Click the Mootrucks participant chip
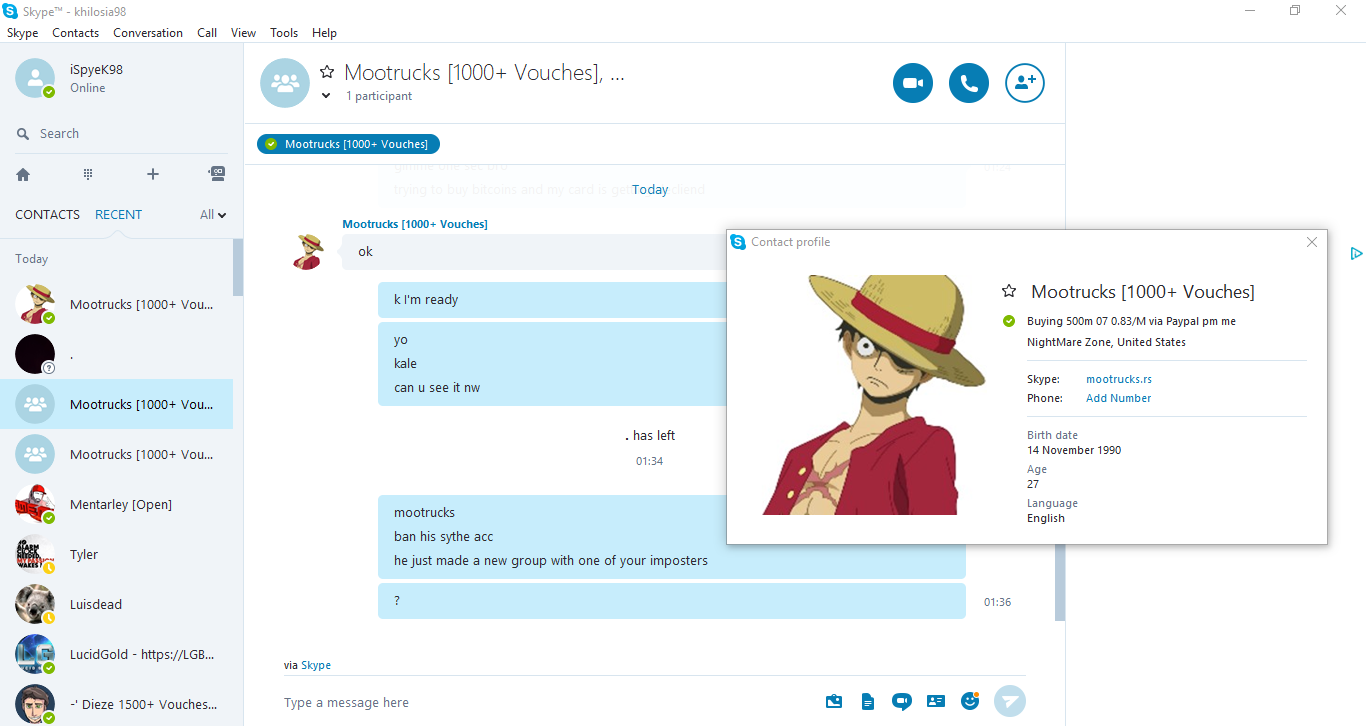Screen dimensions: 1366x726 pos(348,144)
